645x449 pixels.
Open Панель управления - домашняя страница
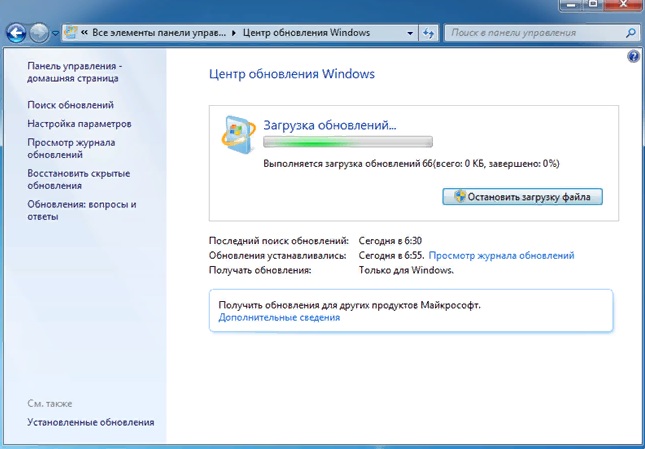click(74, 72)
